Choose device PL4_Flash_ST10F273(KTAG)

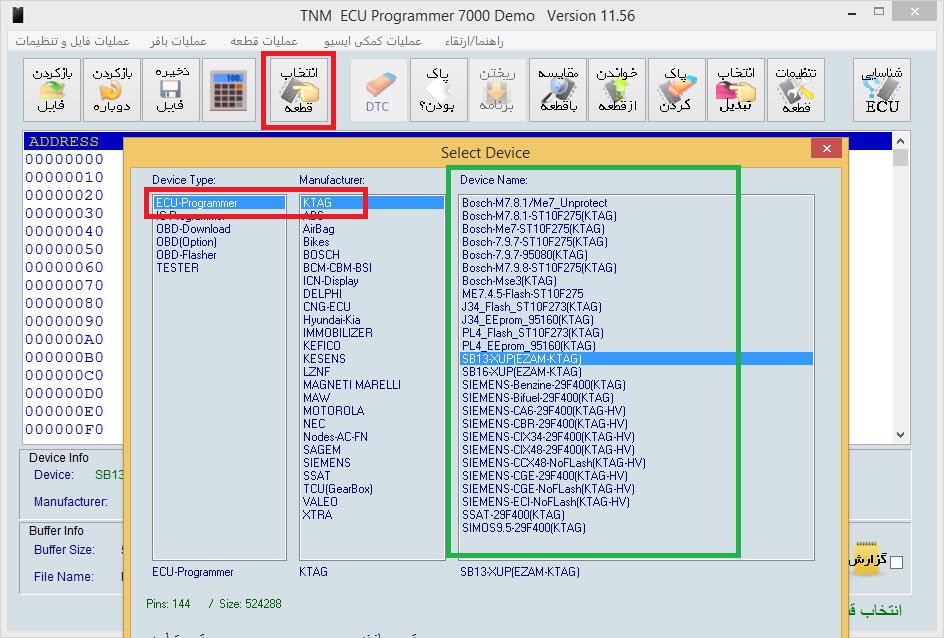[x=532, y=333]
